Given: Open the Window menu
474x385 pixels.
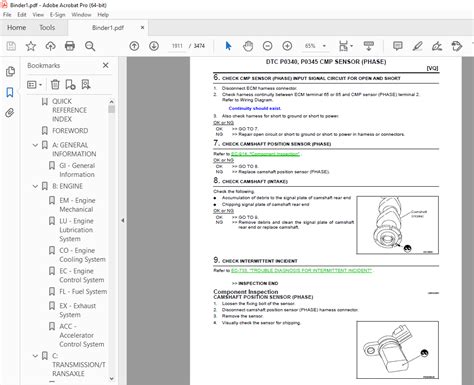Looking at the screenshot, I should (81, 15).
